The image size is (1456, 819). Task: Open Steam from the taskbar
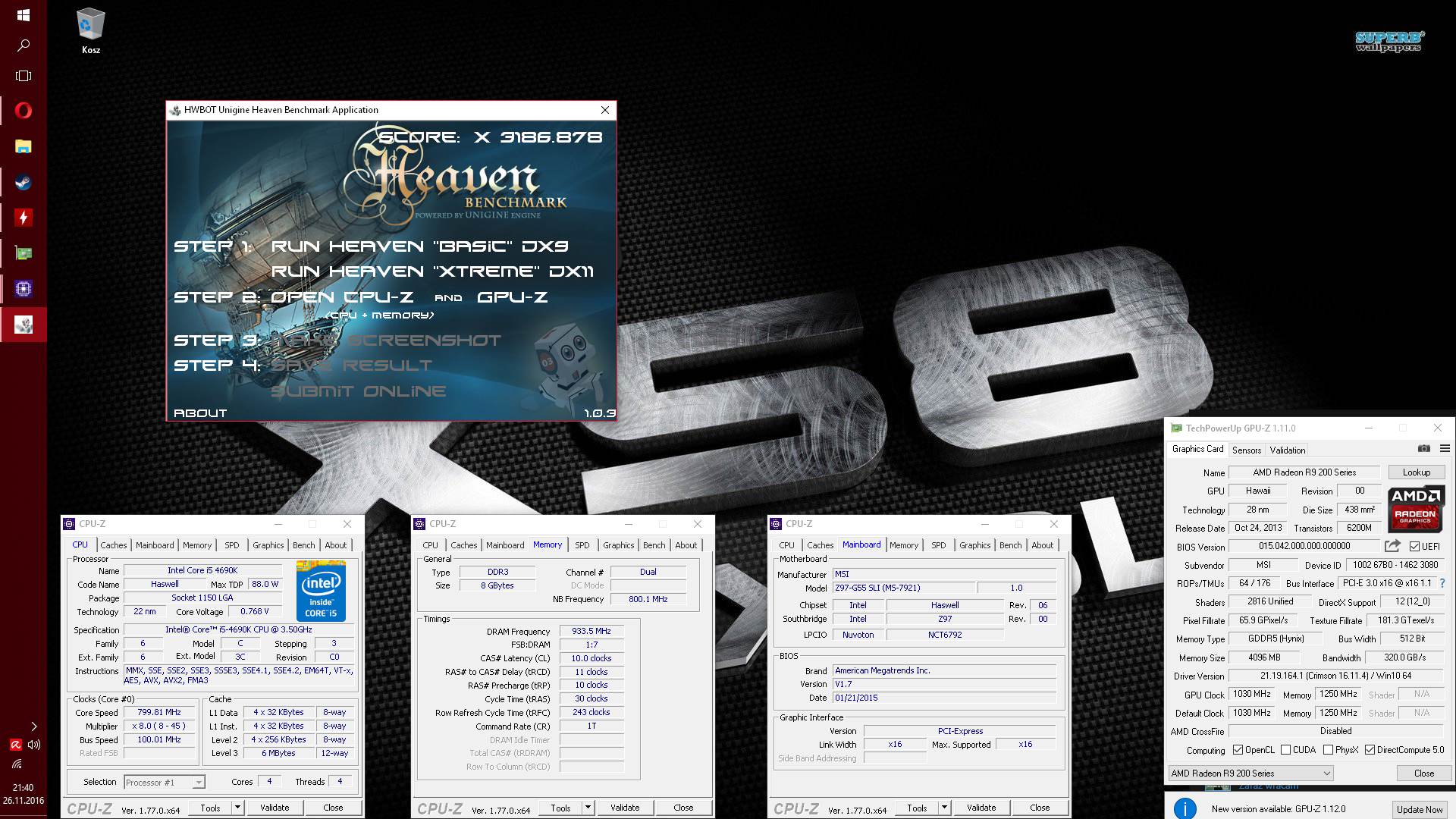pyautogui.click(x=24, y=182)
